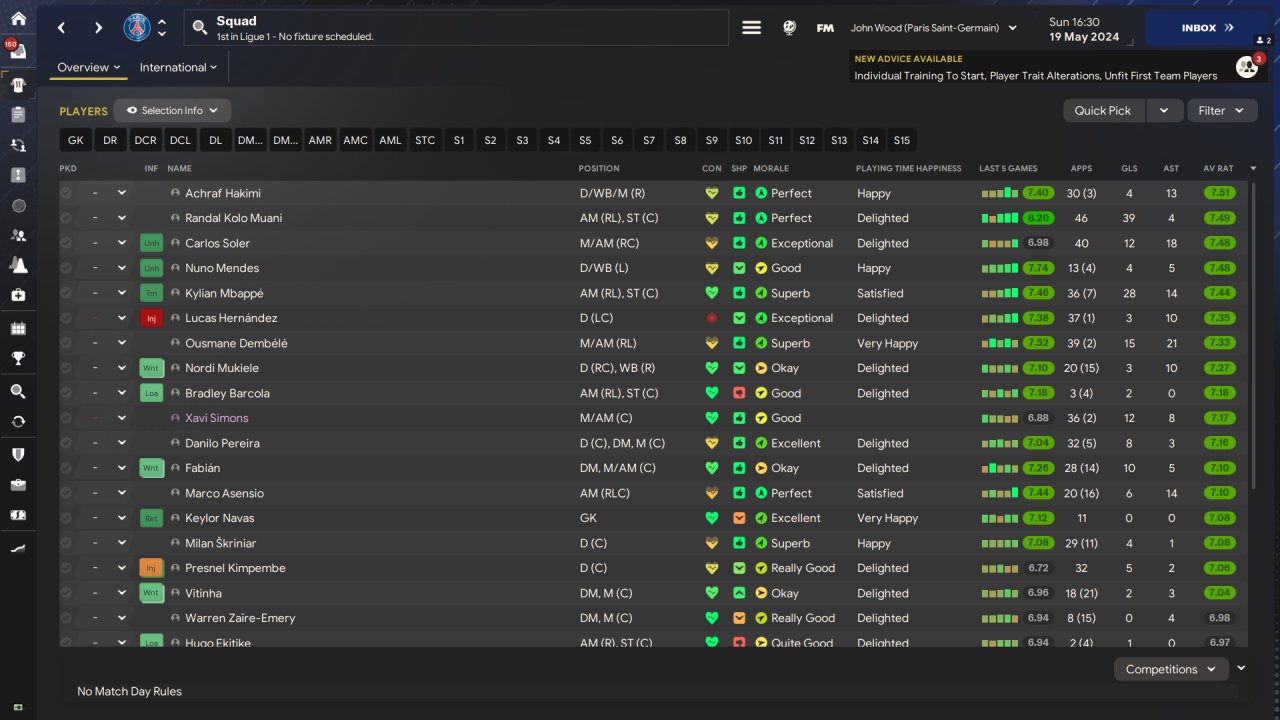1280x720 pixels.
Task: Sort the table by AV RAT column
Action: 1218,168
